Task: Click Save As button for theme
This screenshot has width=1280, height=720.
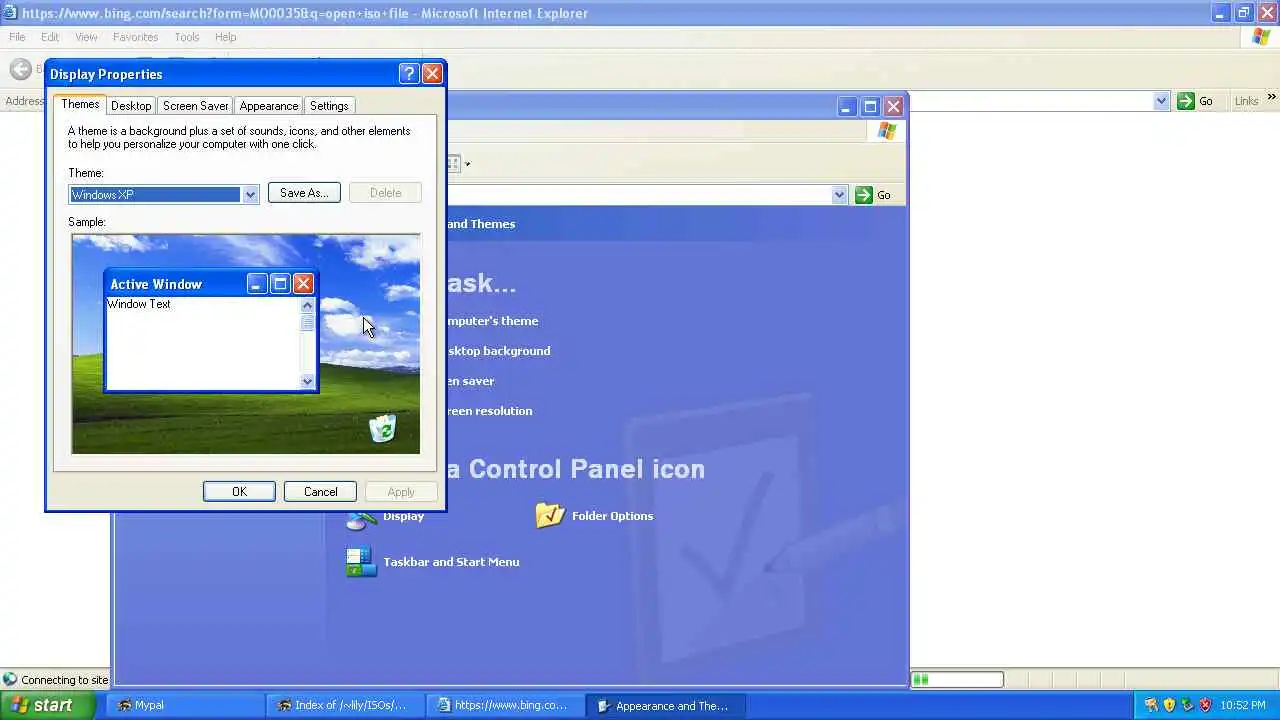Action: pos(304,193)
